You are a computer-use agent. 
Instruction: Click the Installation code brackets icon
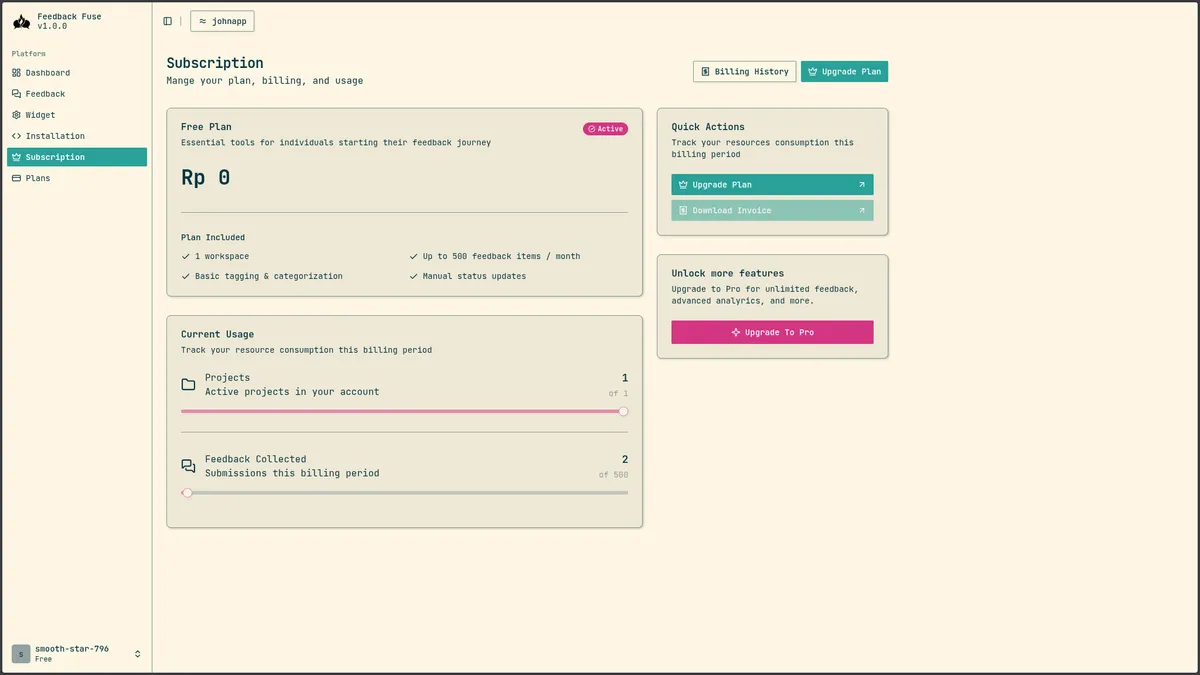(x=16, y=135)
